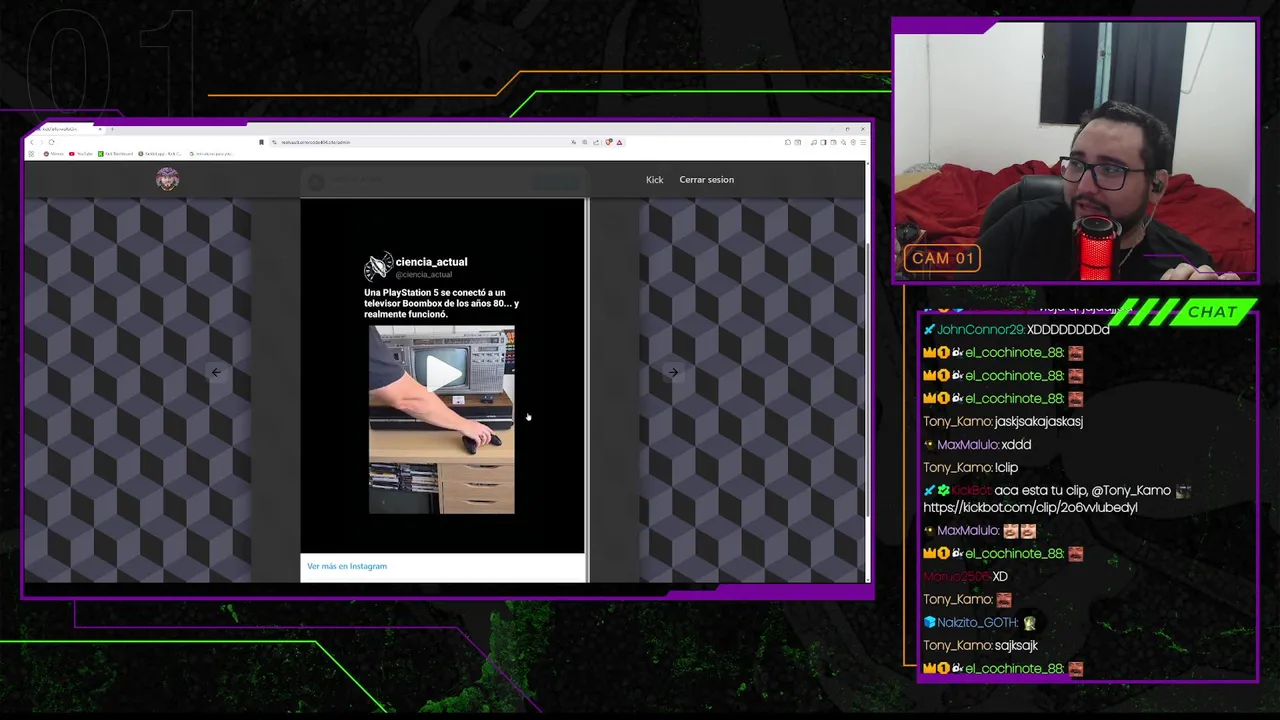The height and width of the screenshot is (720, 1280).
Task: Click the CAM 01 webcam feed
Action: (x=1075, y=151)
